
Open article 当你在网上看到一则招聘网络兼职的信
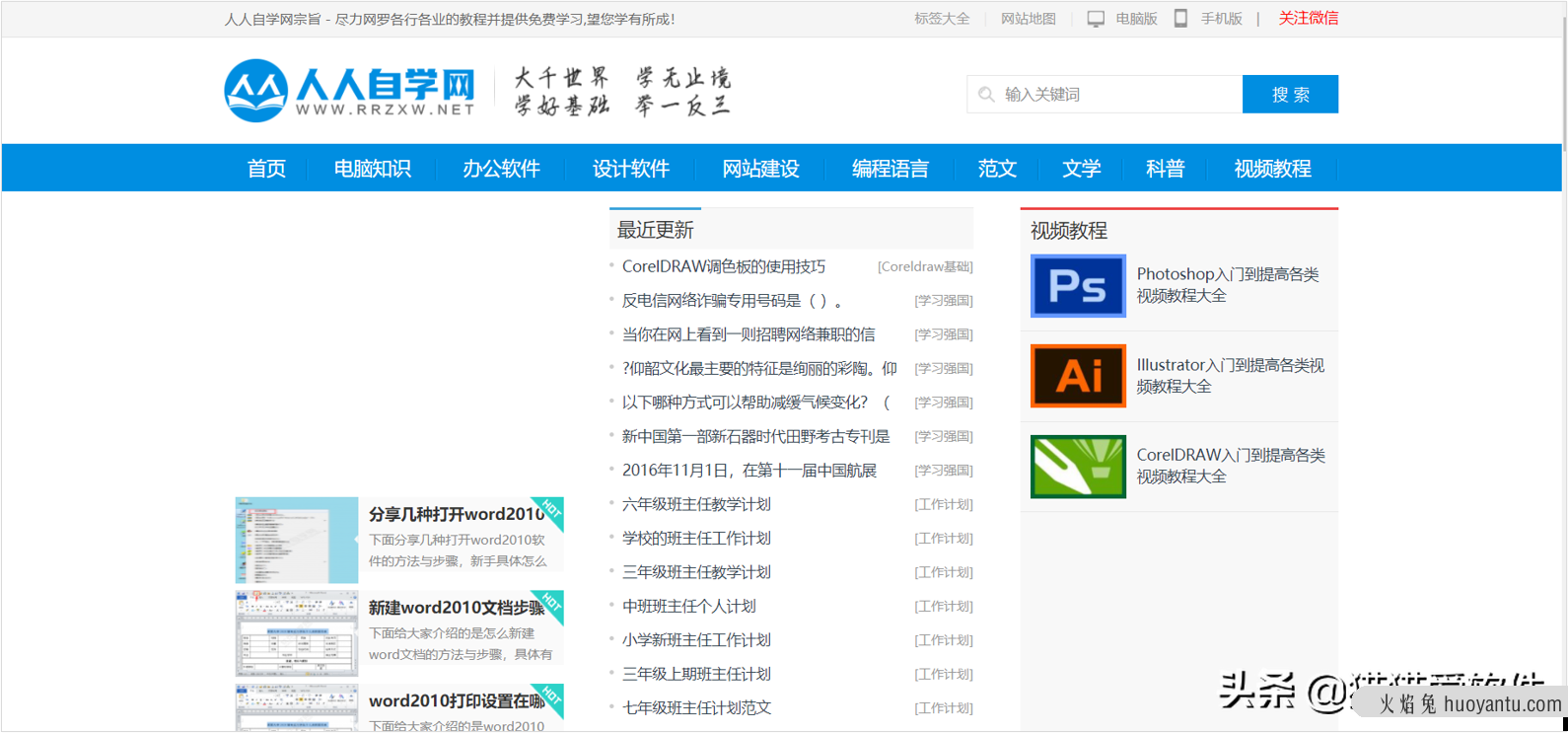click(x=748, y=334)
